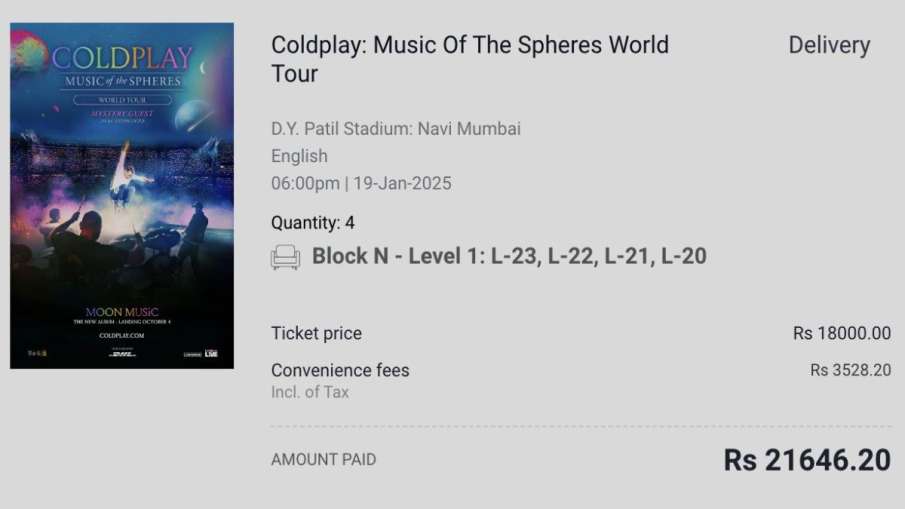Open the Coldplay concert poster thumbnail
The image size is (905, 509).
pos(122,196)
